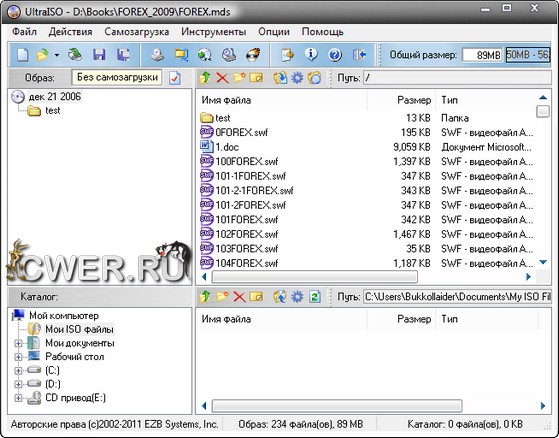Image resolution: width=559 pixels, height=438 pixels.
Task: Click Add files icon in image pane toolbar
Action: click(x=280, y=78)
